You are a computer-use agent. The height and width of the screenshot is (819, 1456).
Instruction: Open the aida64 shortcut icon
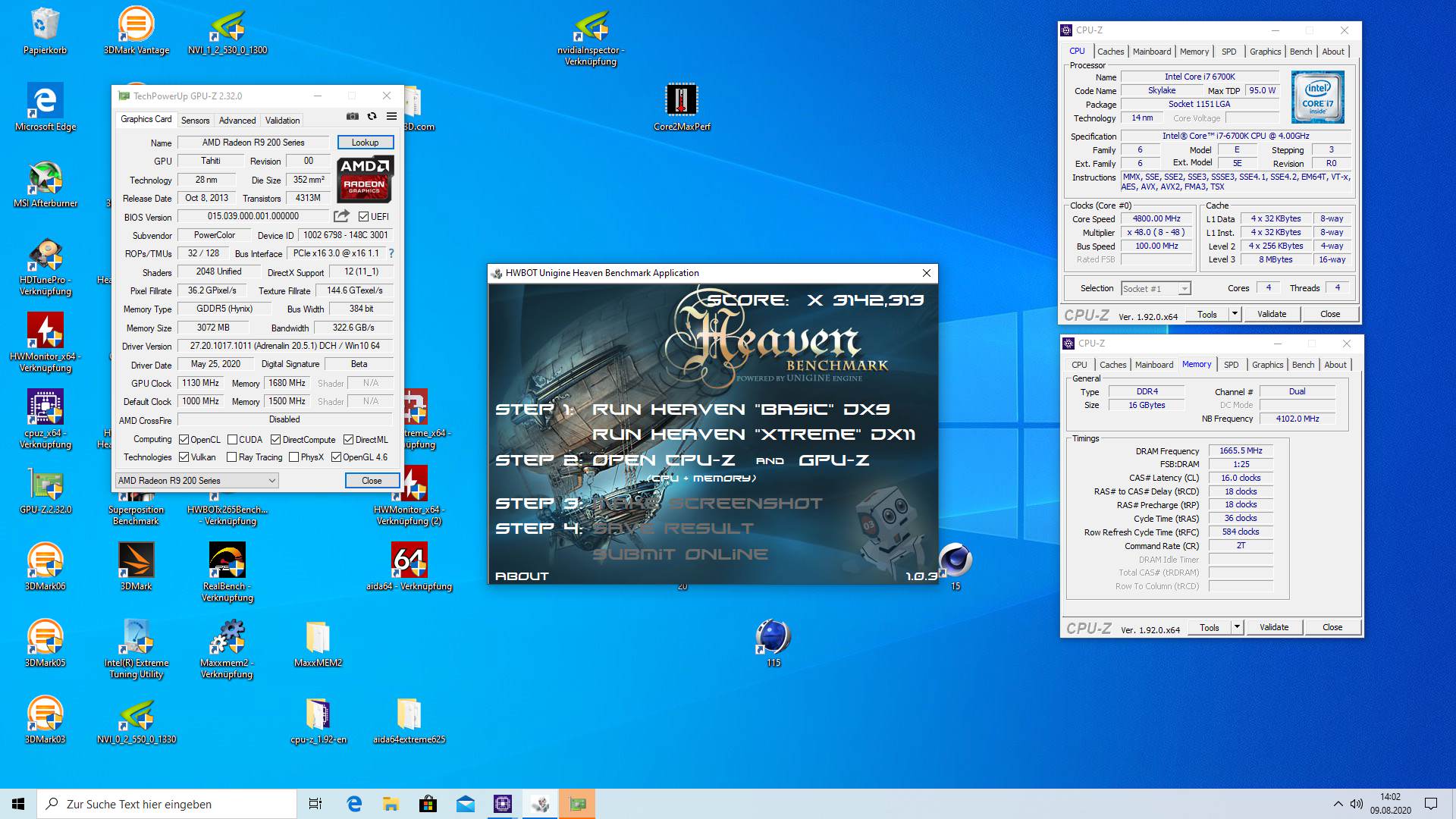pos(409,566)
